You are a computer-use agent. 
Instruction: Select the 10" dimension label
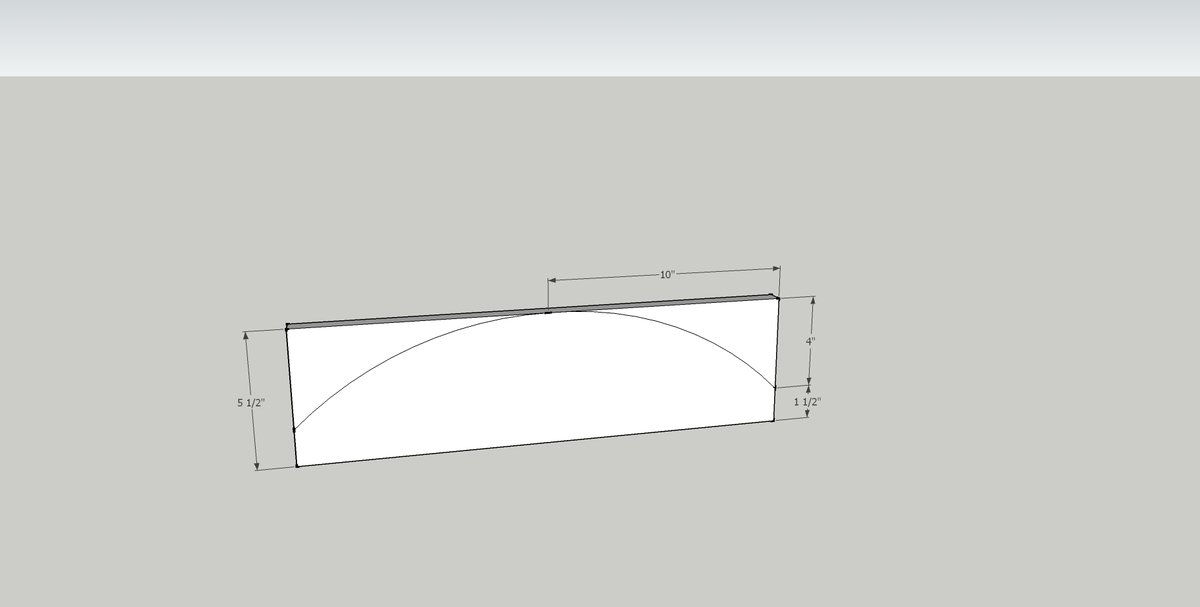tap(667, 274)
